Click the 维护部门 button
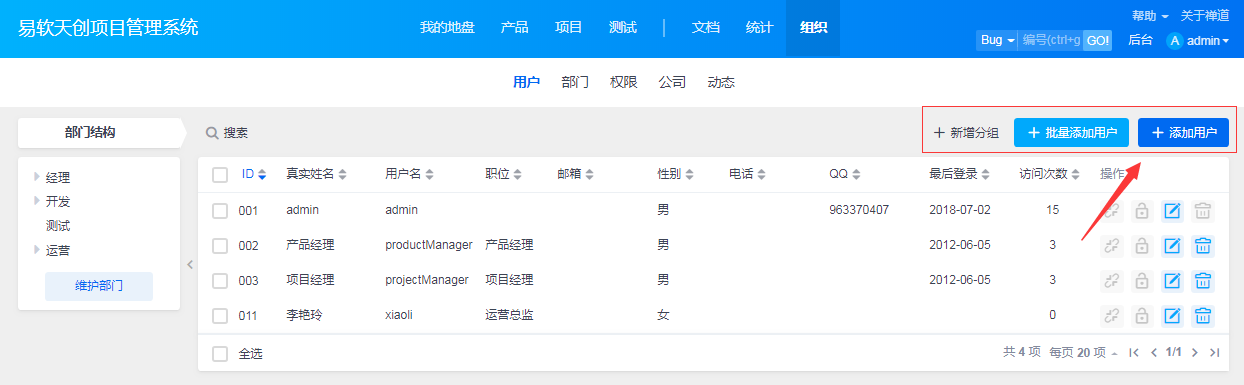 pyautogui.click(x=99, y=286)
